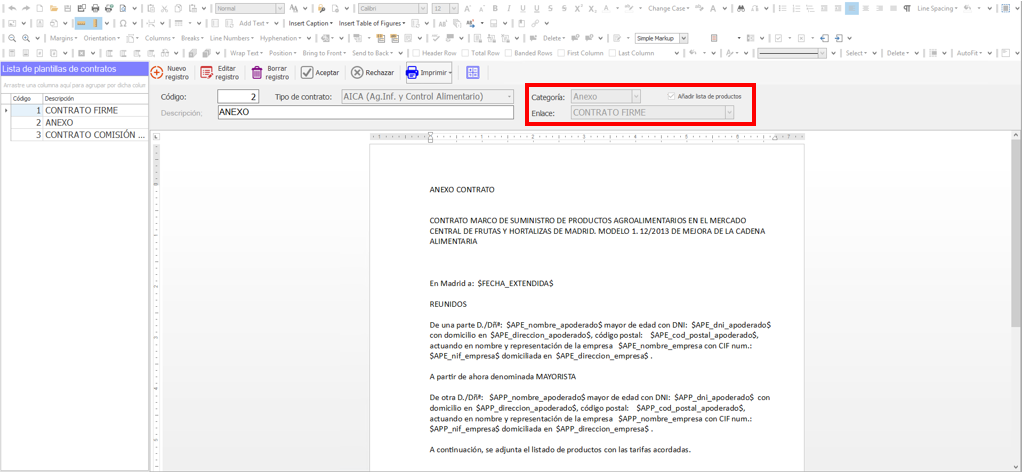The image size is (1022, 472).
Task: Click the Imprimir printer icon
Action: coord(412,72)
